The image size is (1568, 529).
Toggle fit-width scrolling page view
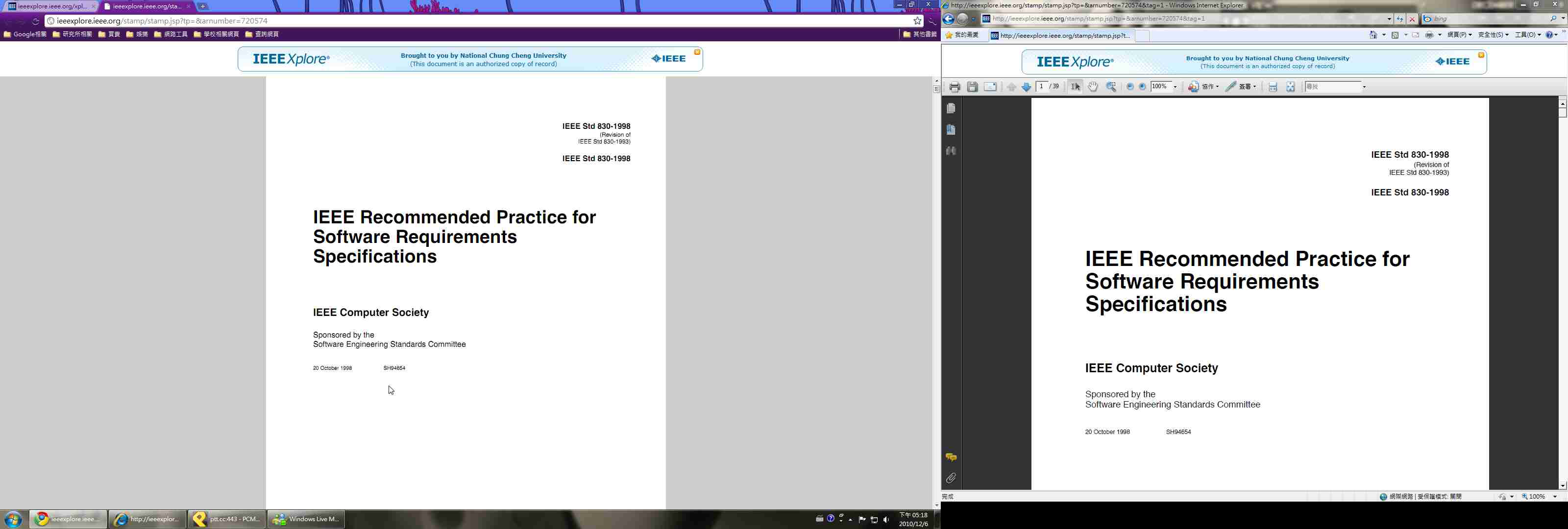coord(1273,87)
